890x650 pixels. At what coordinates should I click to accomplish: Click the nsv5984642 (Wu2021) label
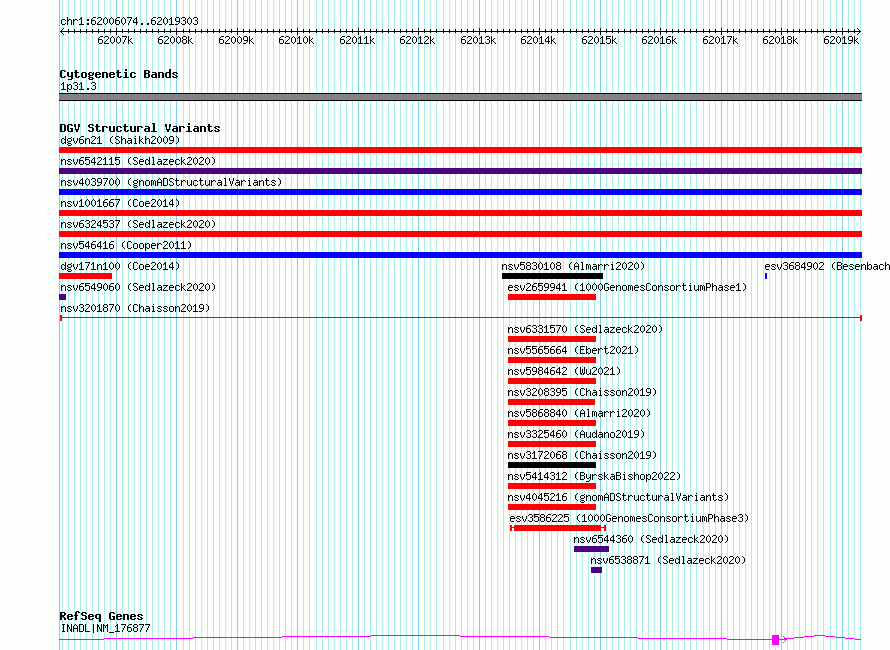(x=564, y=371)
